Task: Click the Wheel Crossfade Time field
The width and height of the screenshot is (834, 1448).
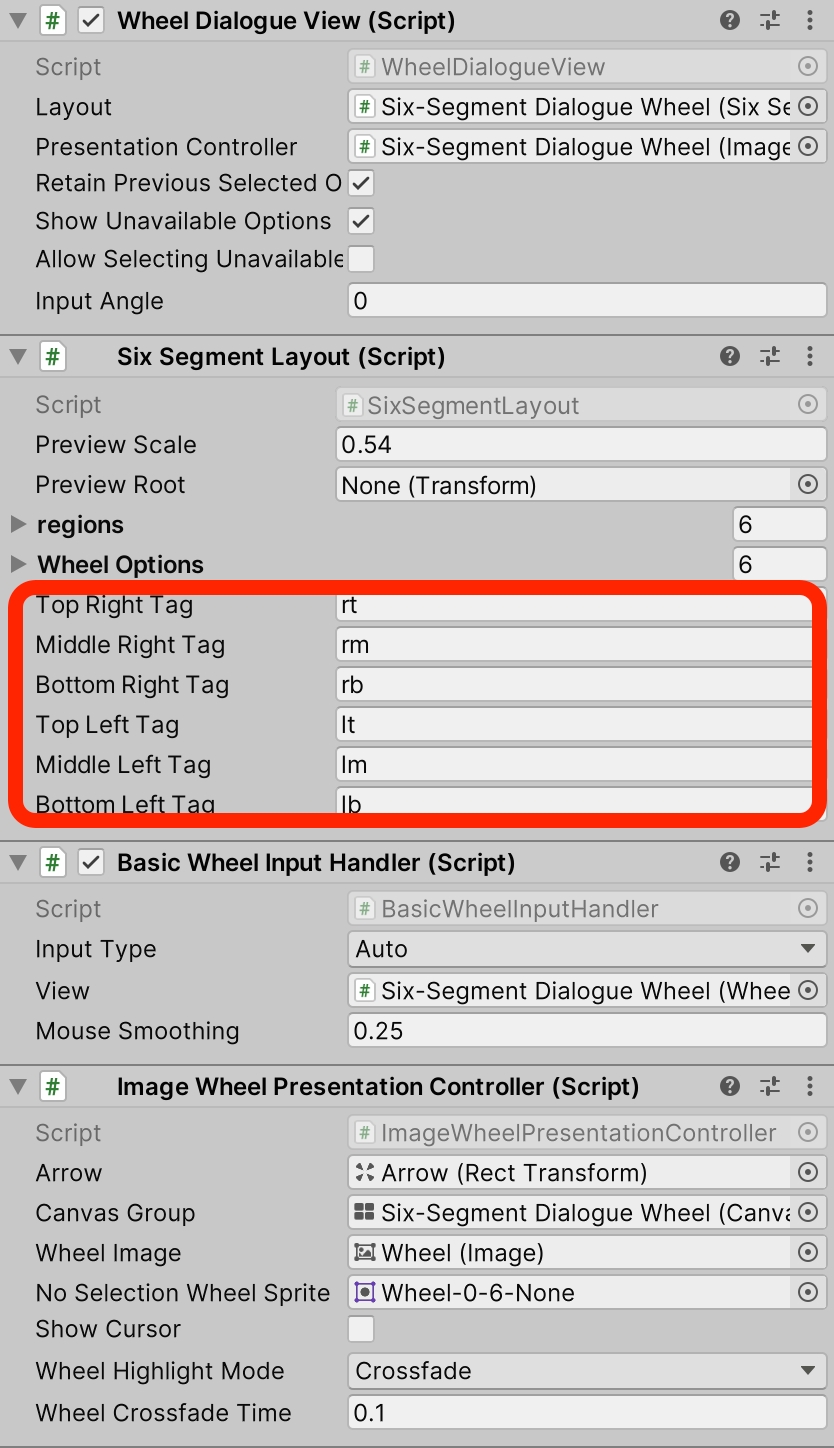Action: click(586, 1413)
